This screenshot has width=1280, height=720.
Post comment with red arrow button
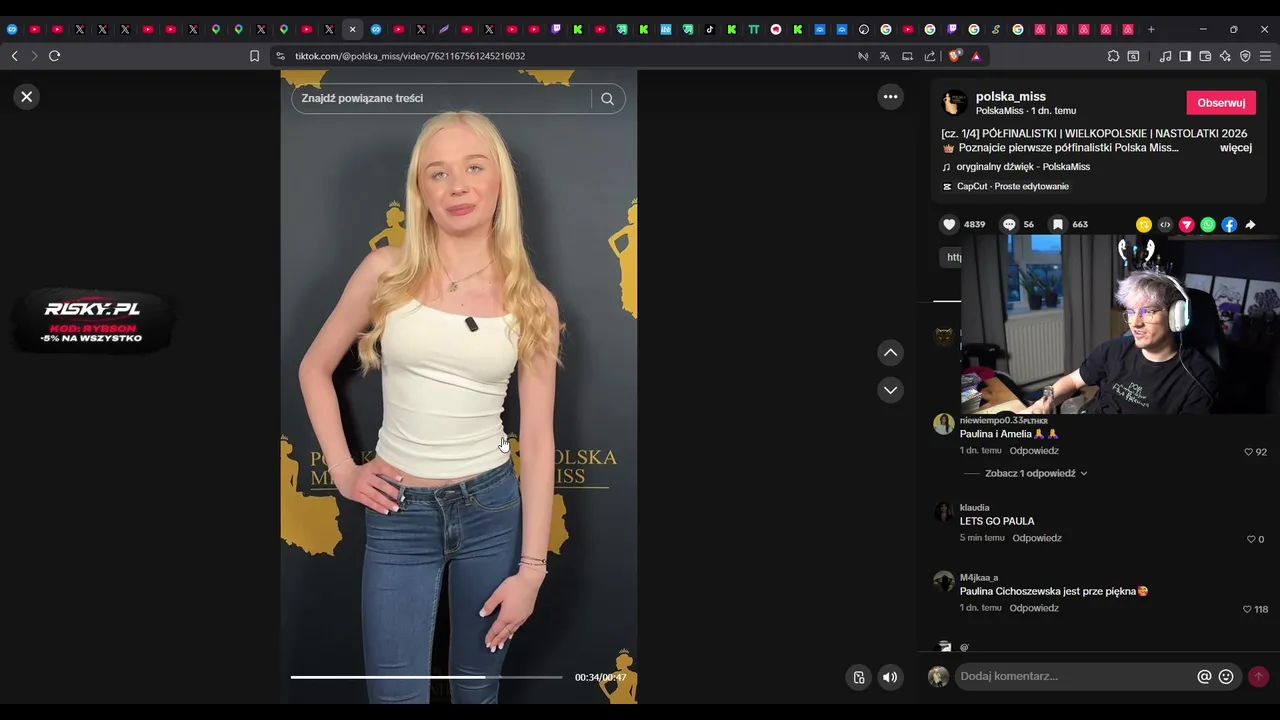(1258, 677)
